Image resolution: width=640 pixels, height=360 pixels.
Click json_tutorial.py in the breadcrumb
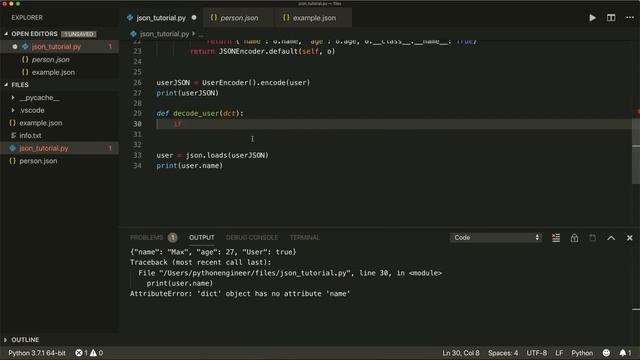coord(164,34)
